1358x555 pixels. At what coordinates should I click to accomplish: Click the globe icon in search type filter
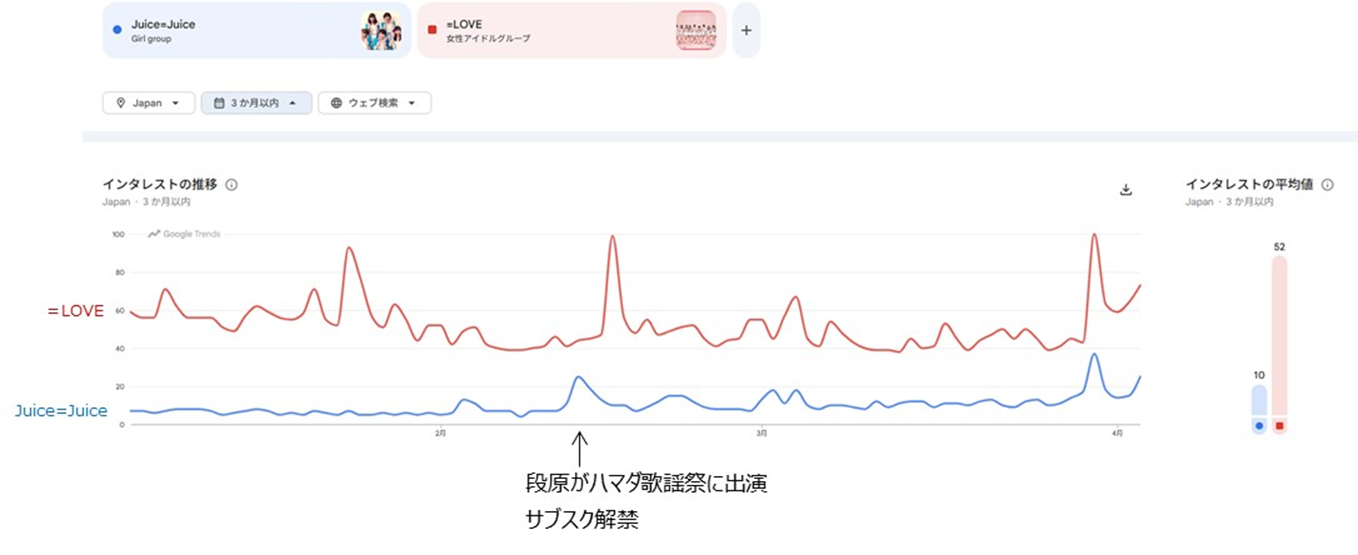[336, 103]
